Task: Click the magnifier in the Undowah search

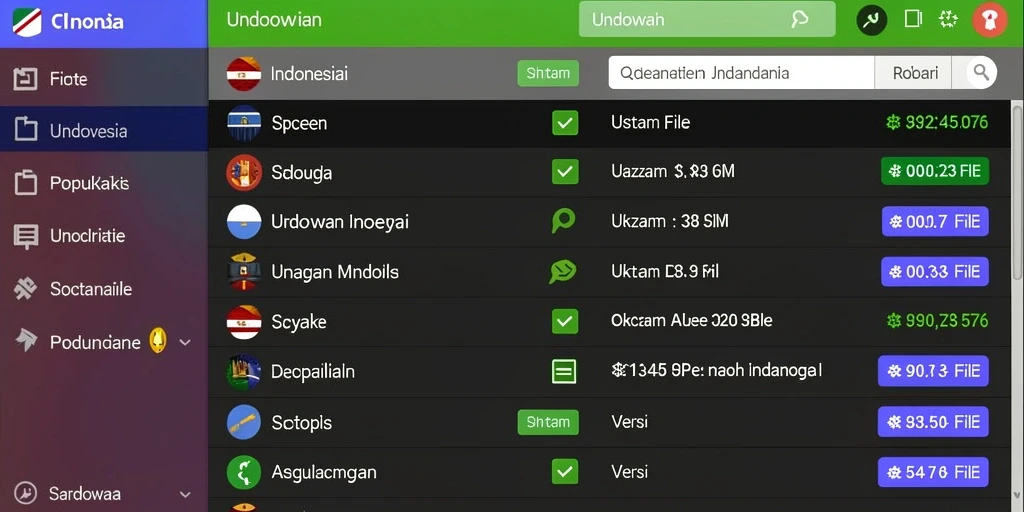Action: (x=799, y=19)
